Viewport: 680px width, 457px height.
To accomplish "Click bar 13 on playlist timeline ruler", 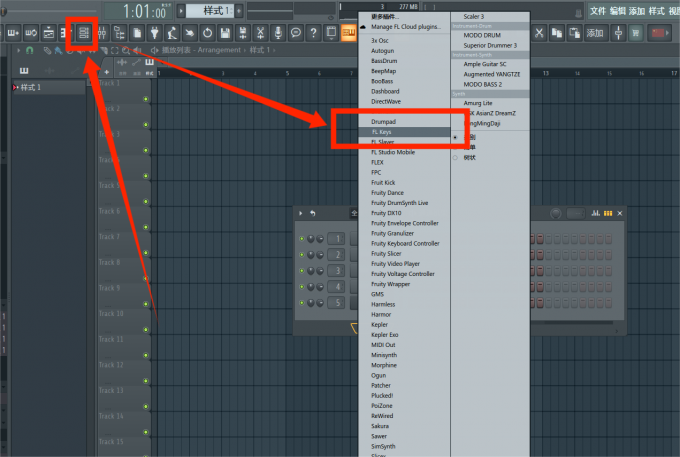I will point(546,73).
